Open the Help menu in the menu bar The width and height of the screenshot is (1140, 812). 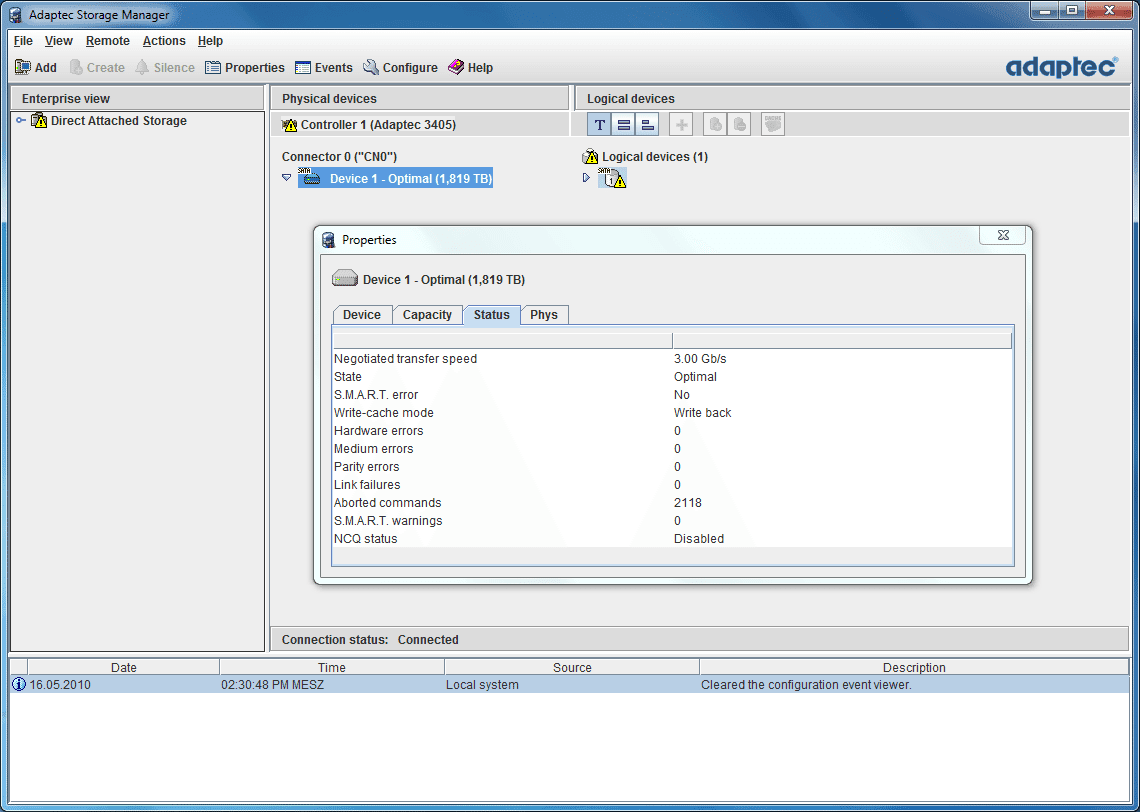[210, 41]
